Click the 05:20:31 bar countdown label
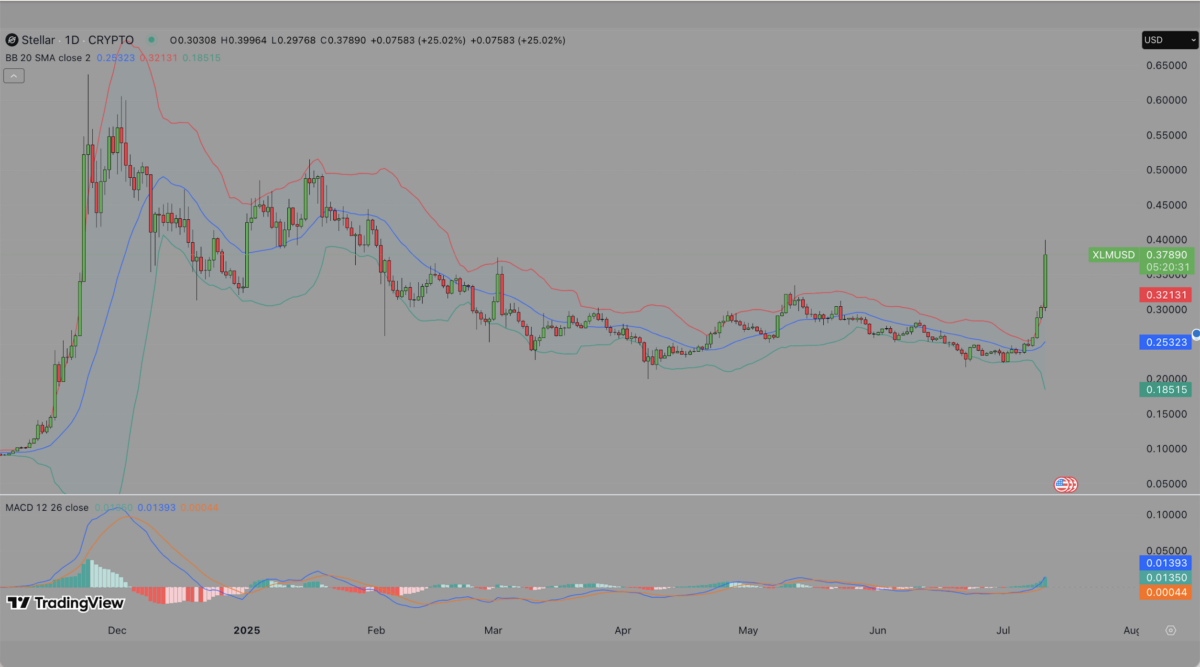1200x667 pixels. coord(1166,268)
